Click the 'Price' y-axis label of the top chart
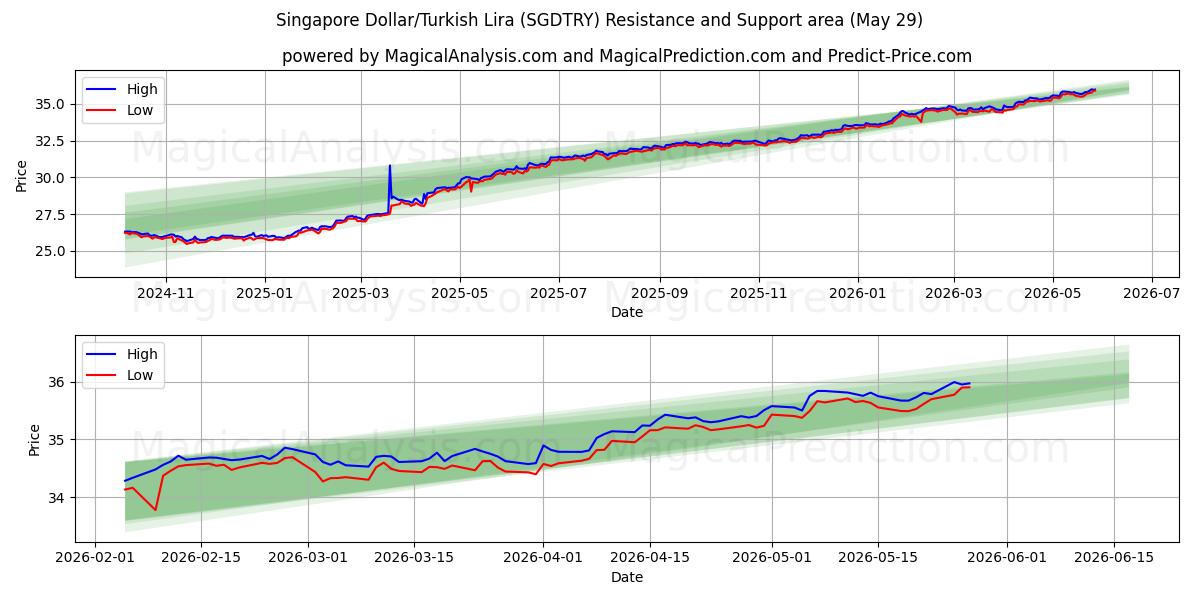Viewport: 1200px width, 600px height. pos(22,175)
